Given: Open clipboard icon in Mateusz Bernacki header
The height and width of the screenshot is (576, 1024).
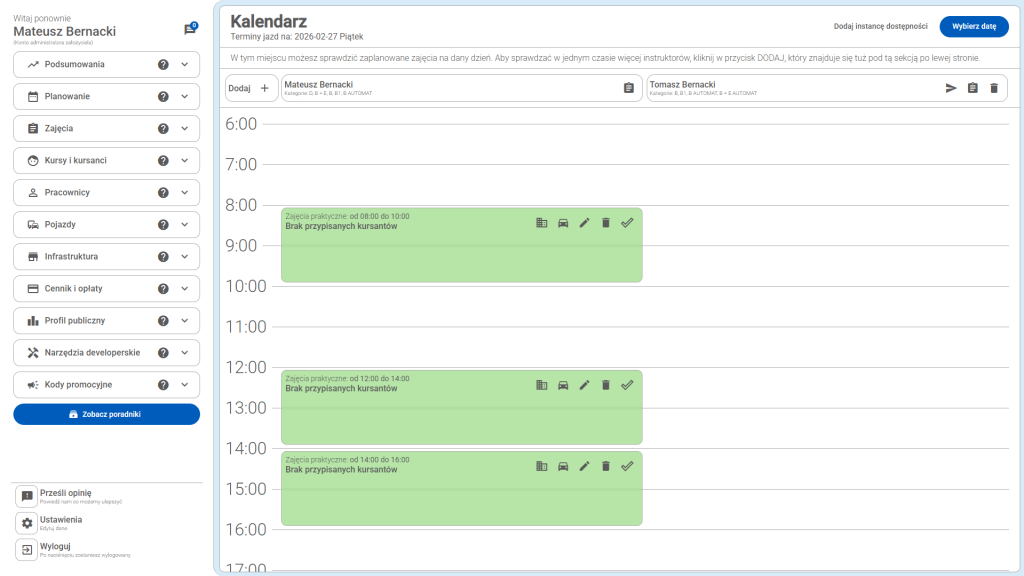Looking at the screenshot, I should (629, 88).
